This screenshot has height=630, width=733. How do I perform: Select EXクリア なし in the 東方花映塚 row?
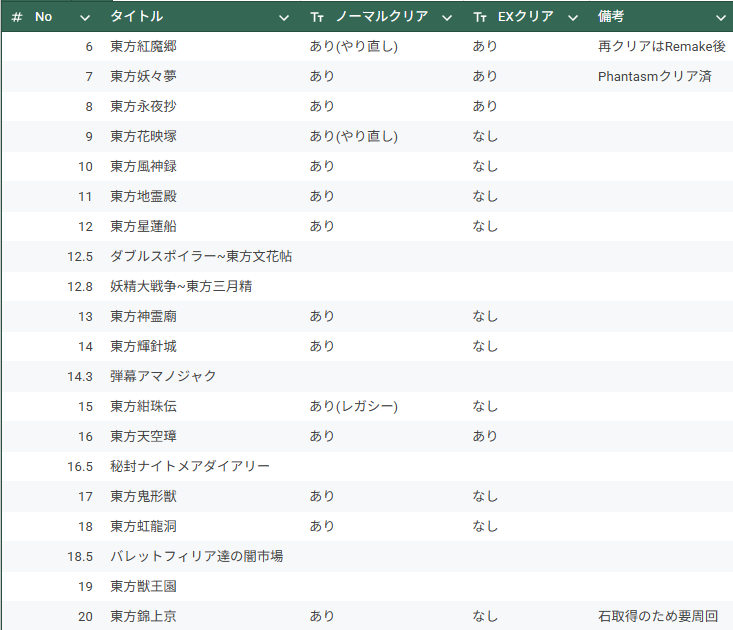(485, 136)
